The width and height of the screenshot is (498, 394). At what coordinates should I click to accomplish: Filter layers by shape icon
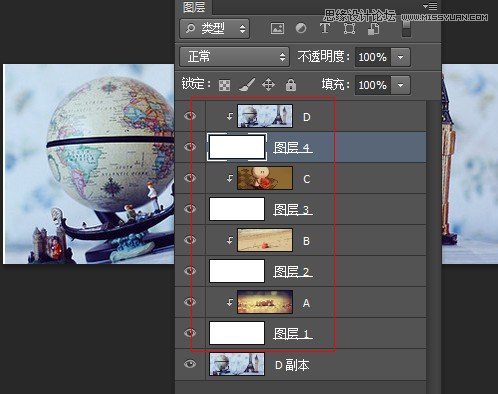click(349, 29)
